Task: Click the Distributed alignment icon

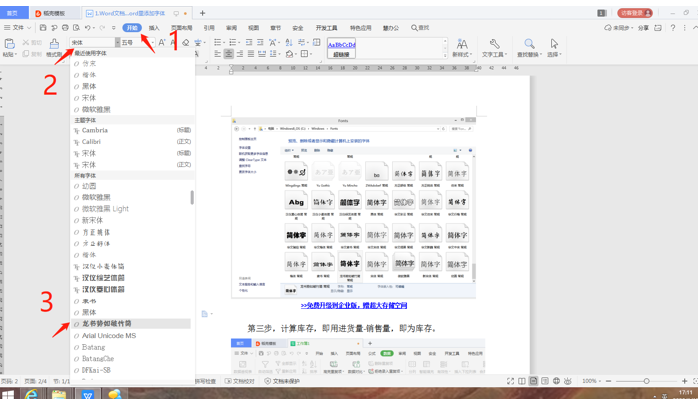Action: click(262, 54)
